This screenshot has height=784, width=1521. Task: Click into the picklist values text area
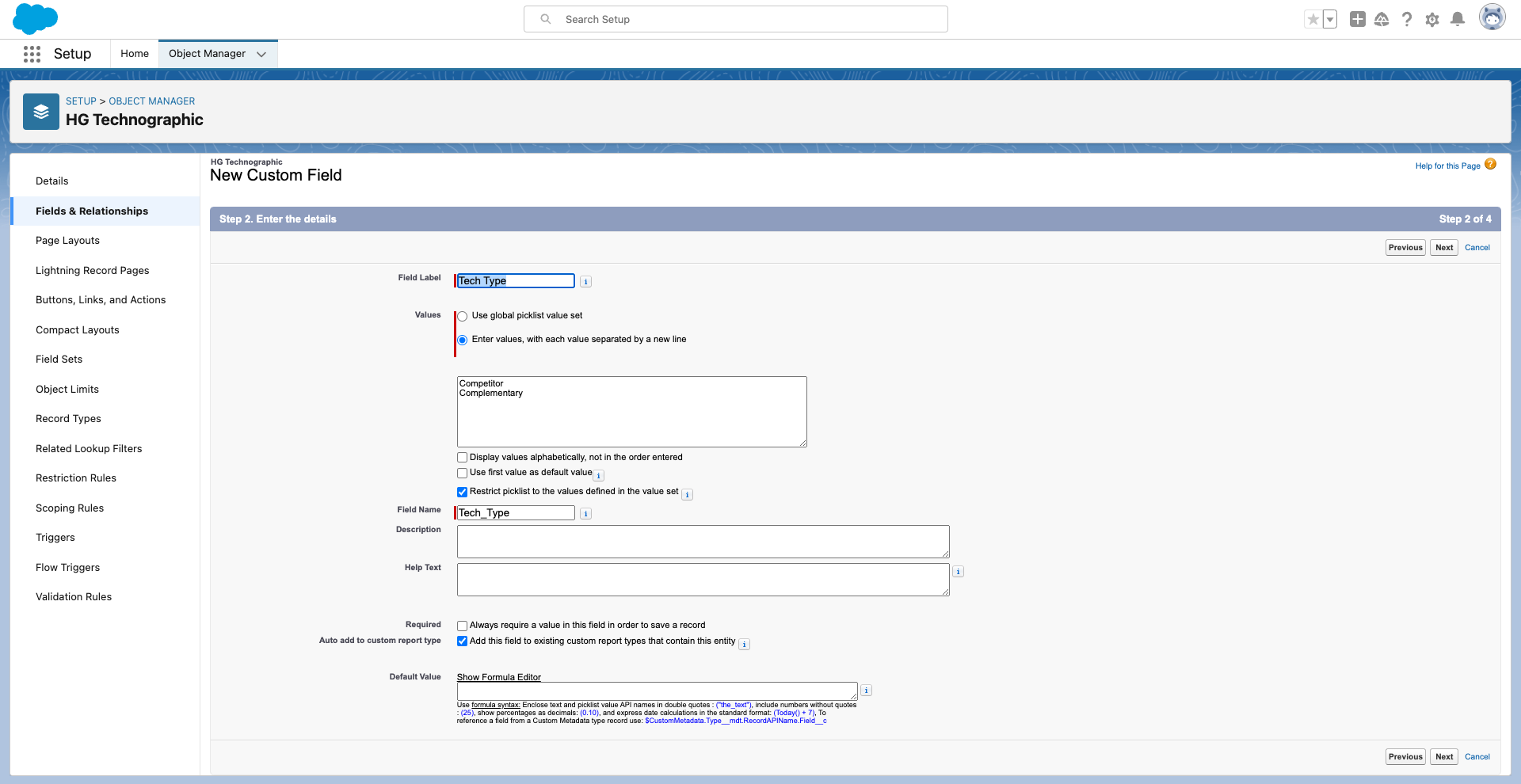point(632,412)
